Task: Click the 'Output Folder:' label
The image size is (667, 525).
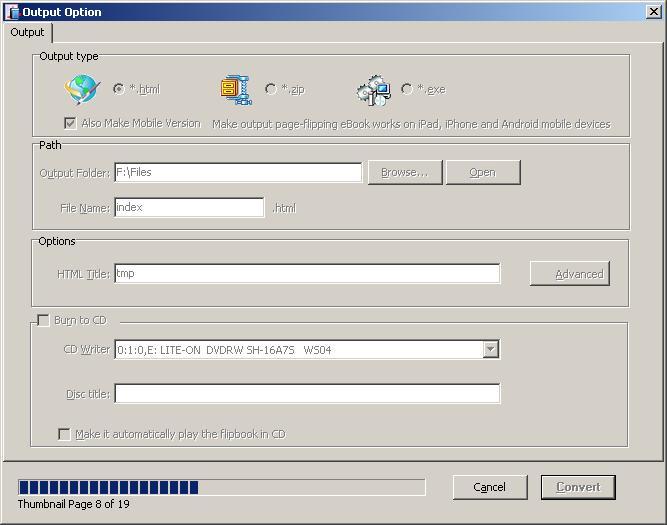Action: pos(74,173)
